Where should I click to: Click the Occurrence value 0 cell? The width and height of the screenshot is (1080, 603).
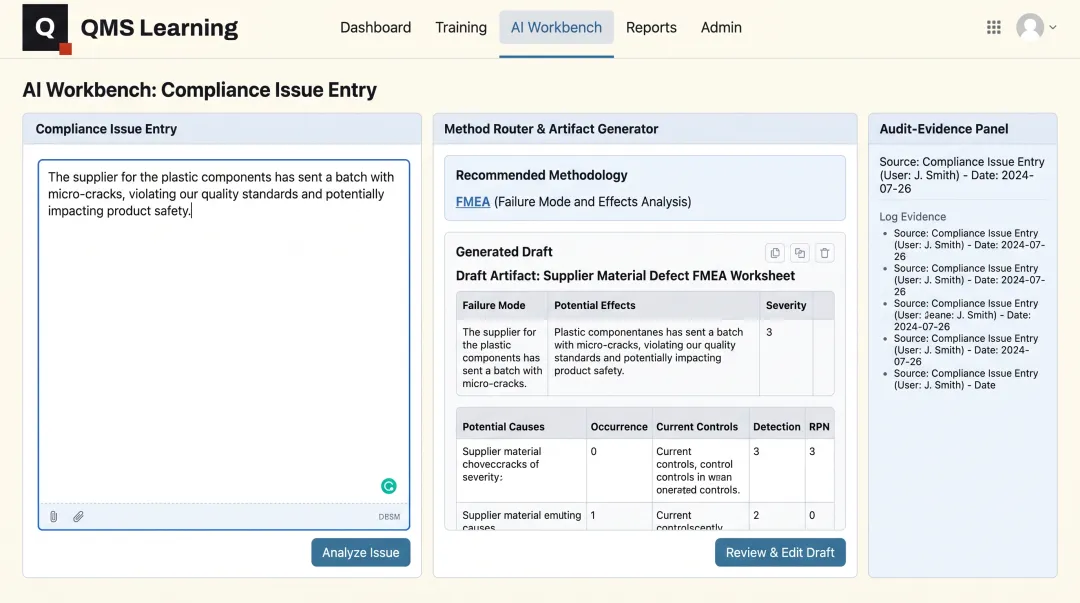[x=619, y=471]
